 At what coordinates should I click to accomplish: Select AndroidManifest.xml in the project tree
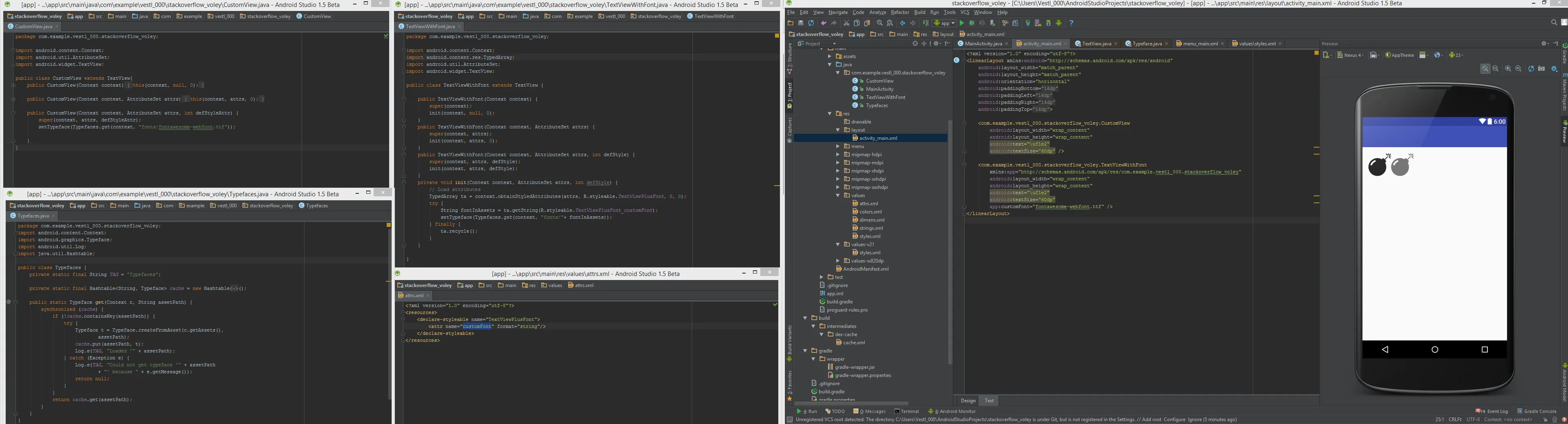pyautogui.click(x=865, y=269)
